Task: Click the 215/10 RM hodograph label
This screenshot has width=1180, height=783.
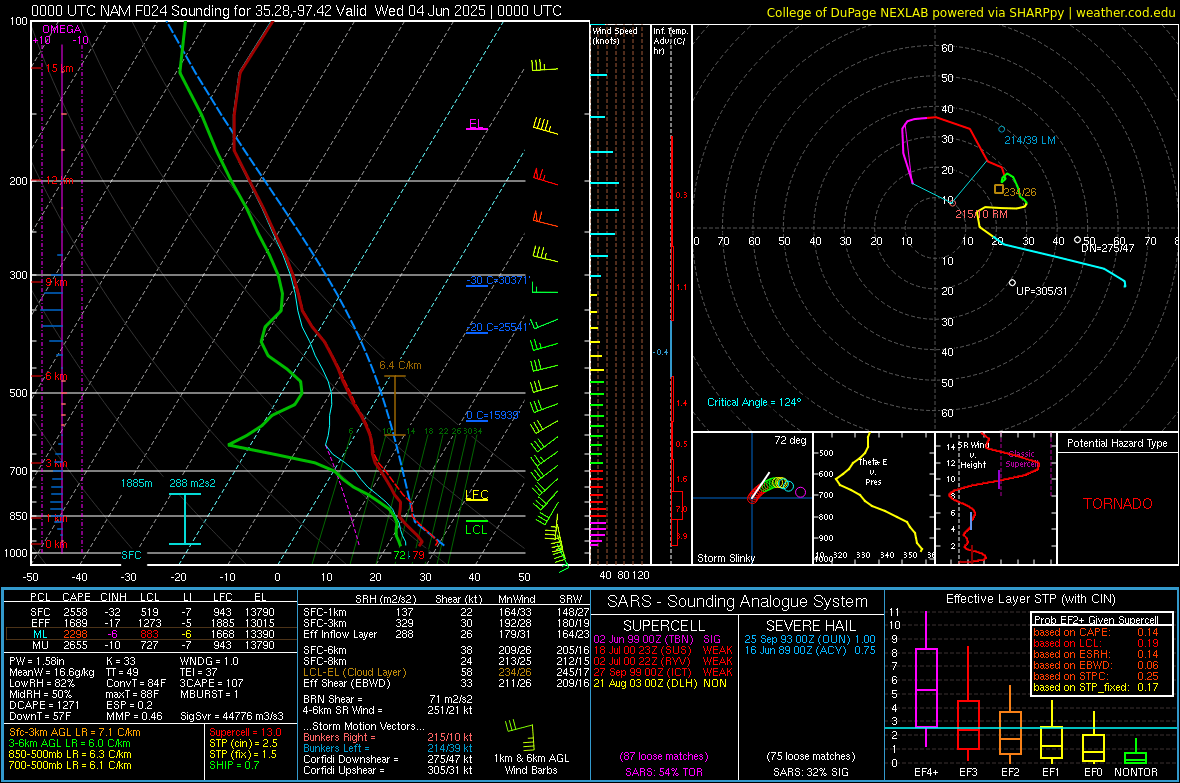Action: point(981,214)
